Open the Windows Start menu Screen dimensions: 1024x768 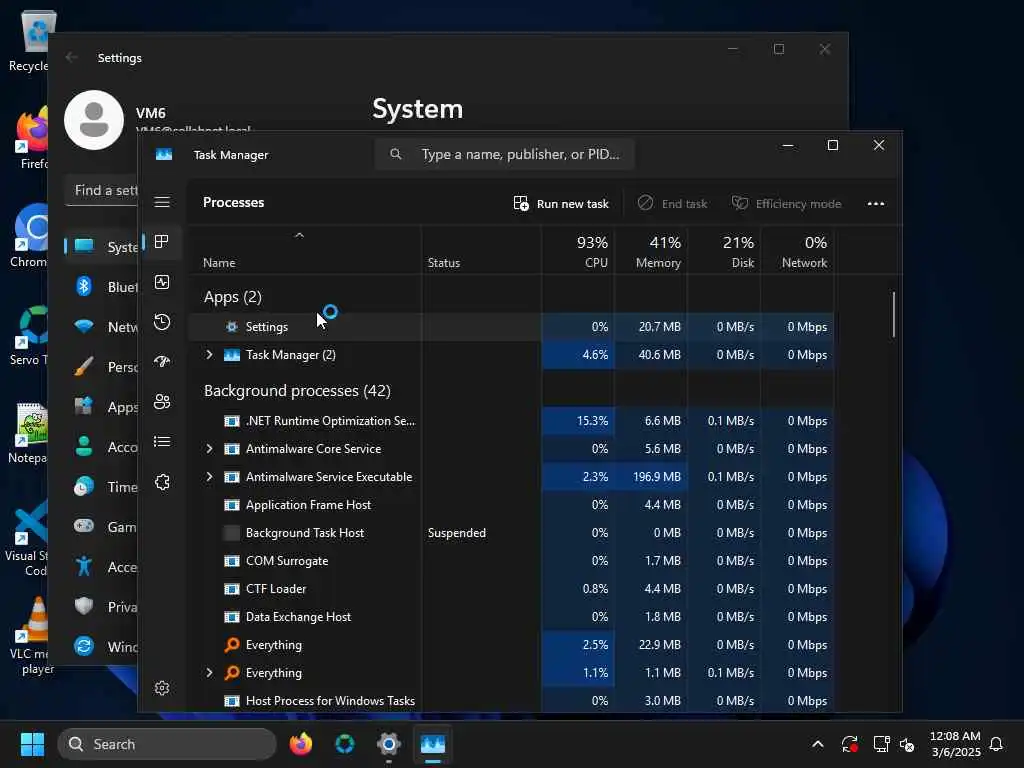[x=32, y=744]
